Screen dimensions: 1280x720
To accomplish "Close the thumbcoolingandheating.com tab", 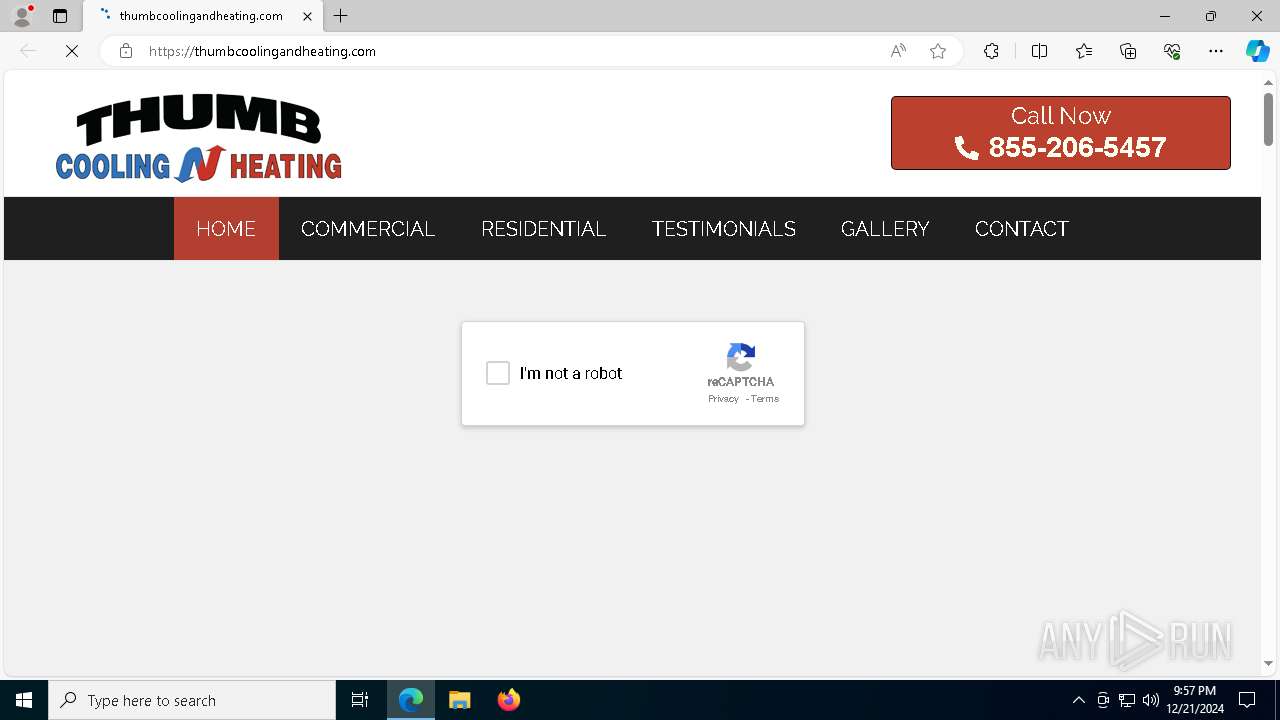I will point(307,16).
